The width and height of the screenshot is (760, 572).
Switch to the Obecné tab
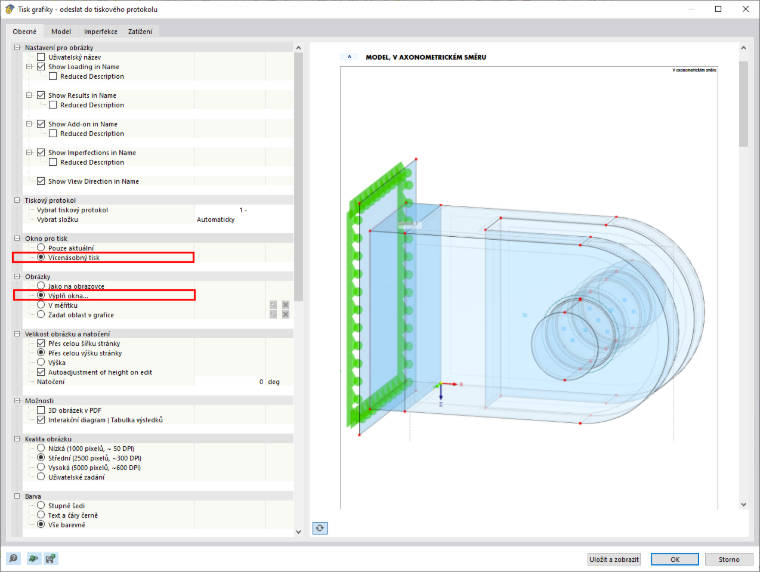point(24,32)
